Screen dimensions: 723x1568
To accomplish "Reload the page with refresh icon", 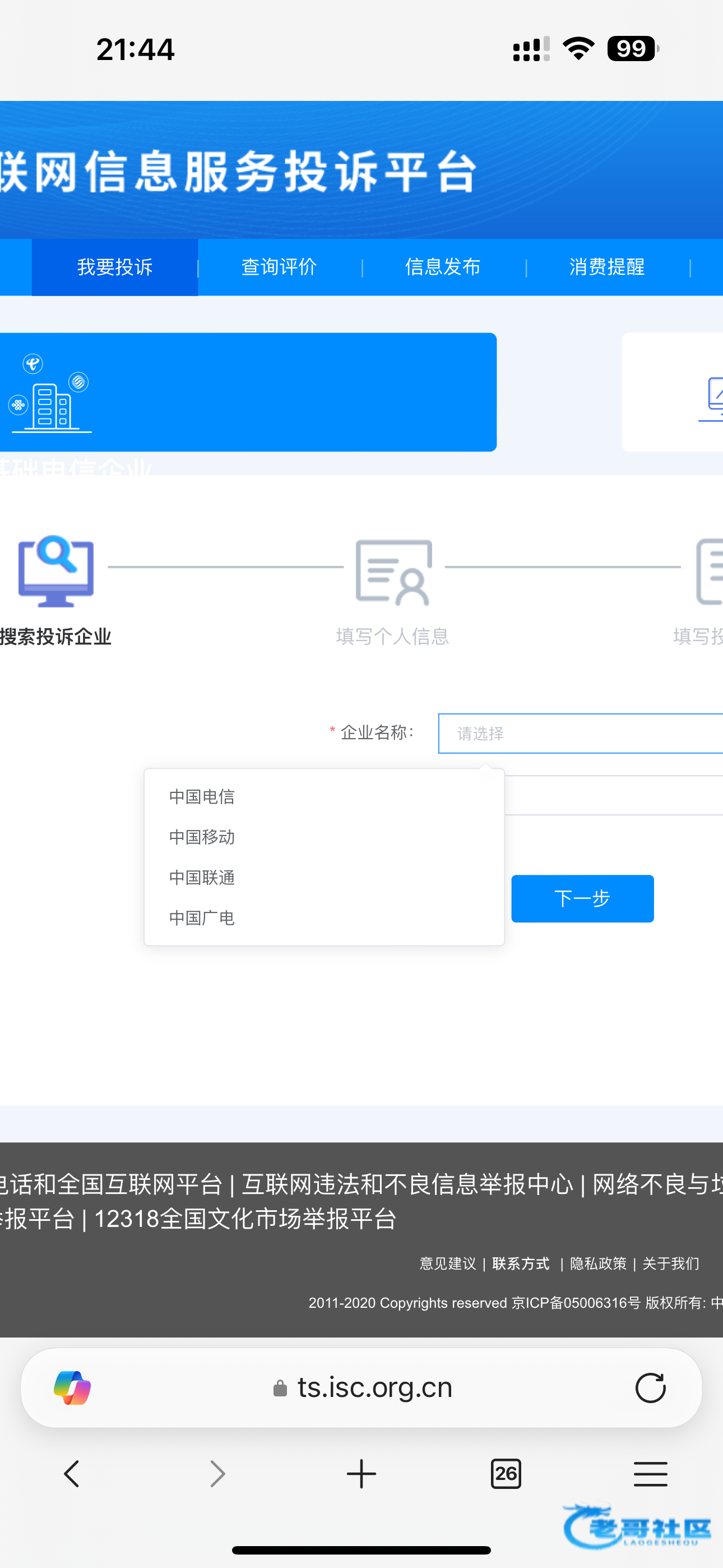I will pyautogui.click(x=650, y=1387).
